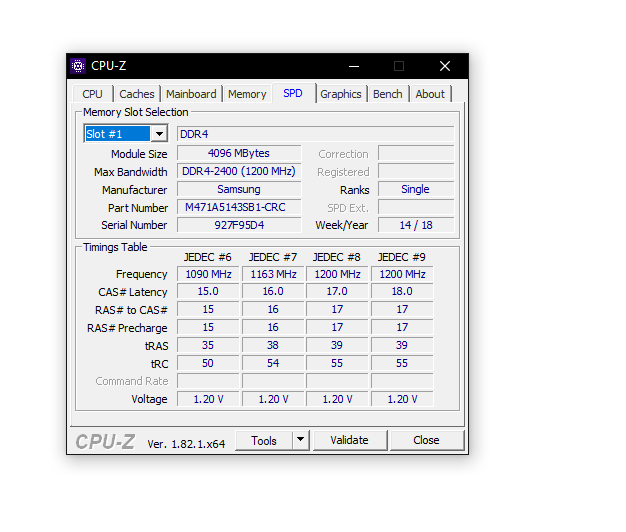
Task: Click the Tools button
Action: (264, 441)
